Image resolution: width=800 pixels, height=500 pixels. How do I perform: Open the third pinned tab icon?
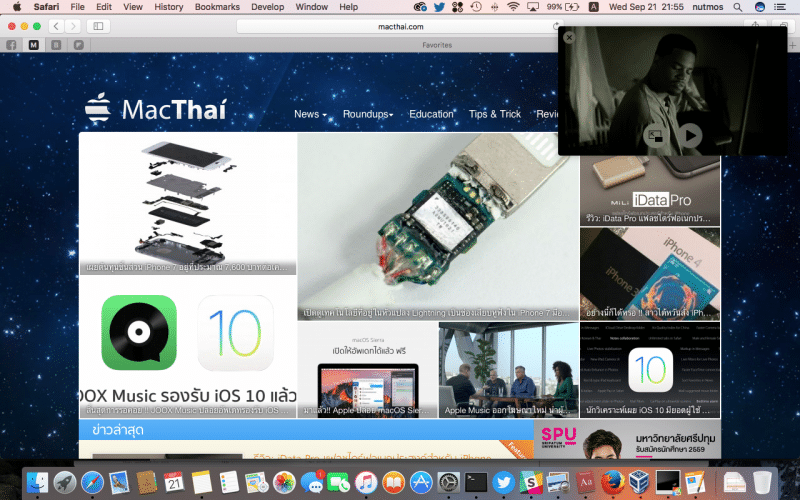[x=56, y=45]
